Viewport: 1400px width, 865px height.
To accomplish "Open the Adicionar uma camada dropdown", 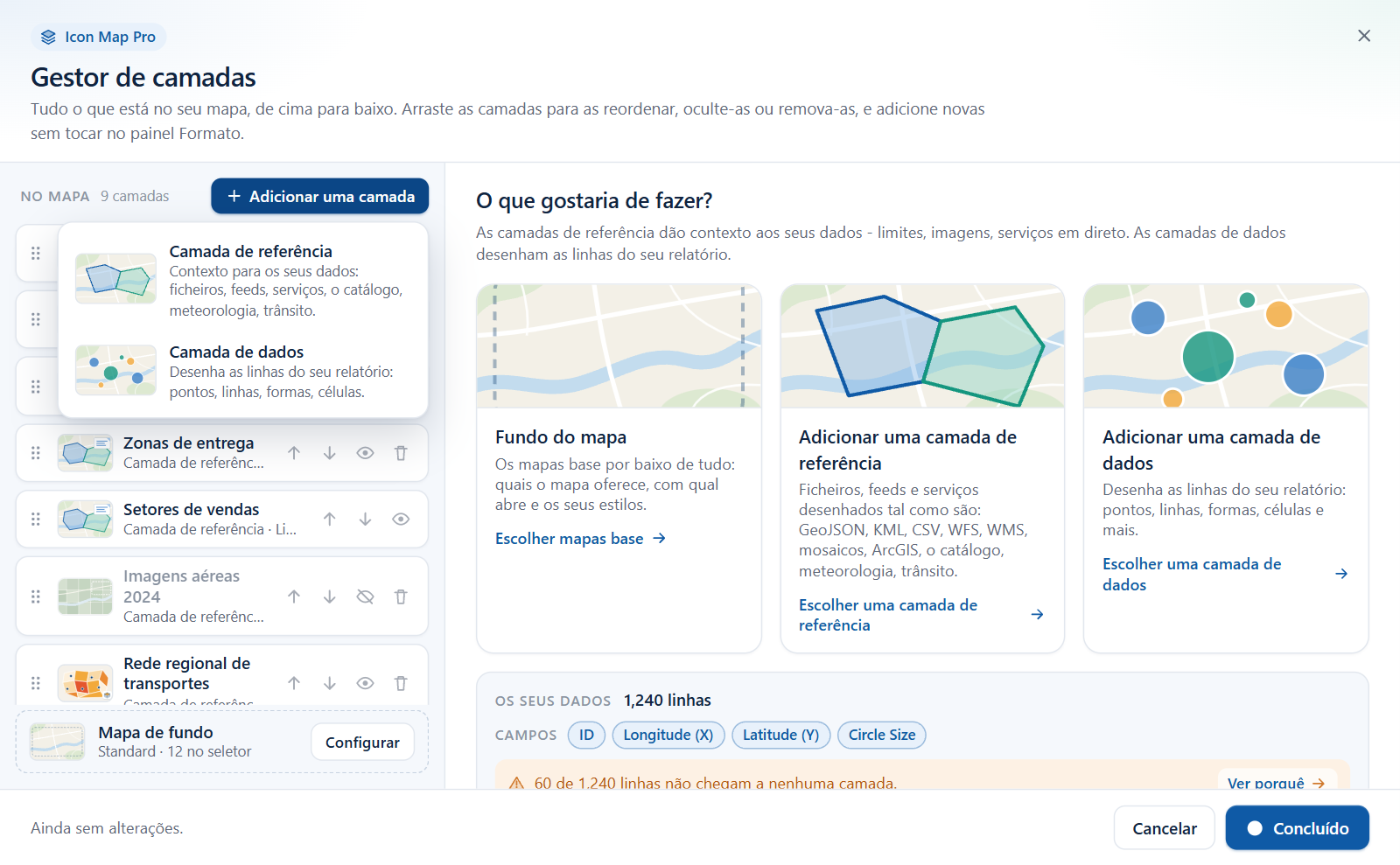I will 319,196.
